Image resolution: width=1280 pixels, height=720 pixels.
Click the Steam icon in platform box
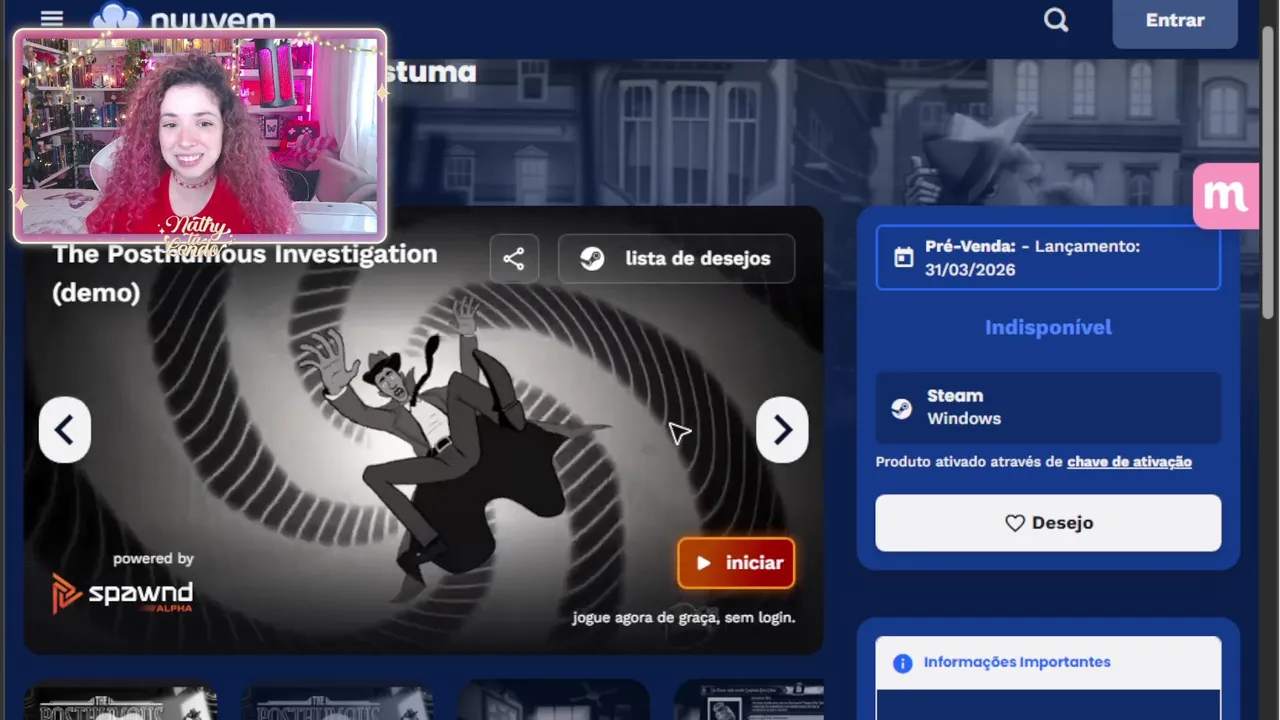point(902,408)
